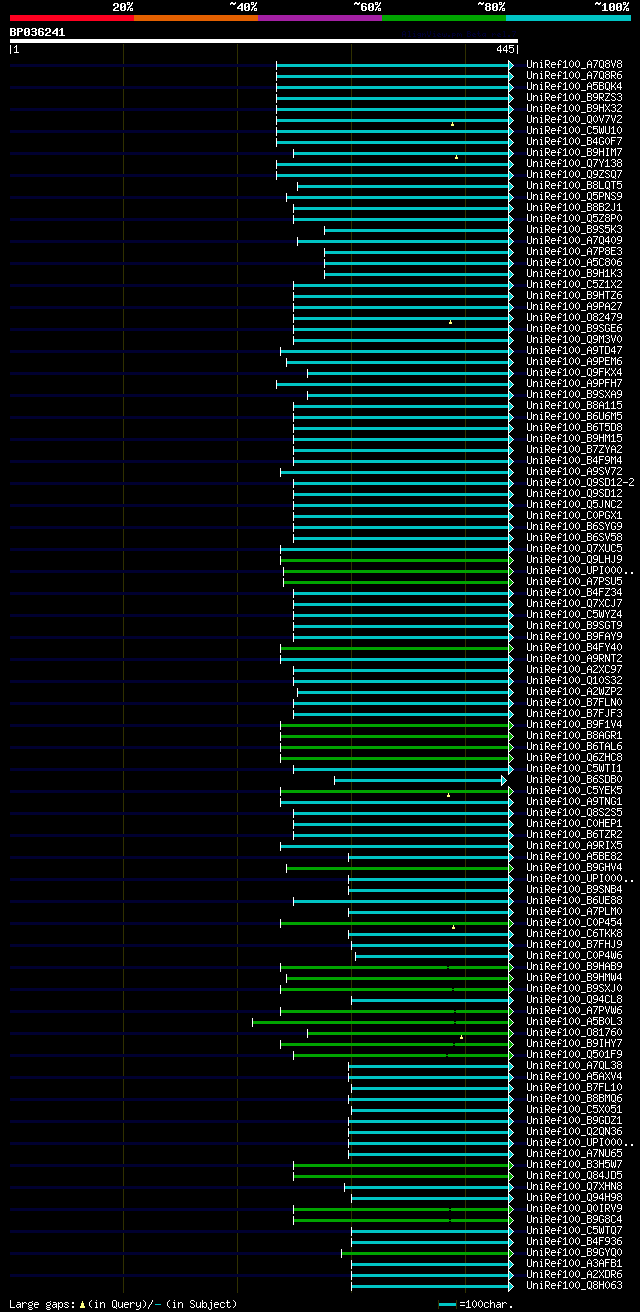Select hit label UniRef100_O82479
Viewport: 640px width, 1312px height.
574,318
